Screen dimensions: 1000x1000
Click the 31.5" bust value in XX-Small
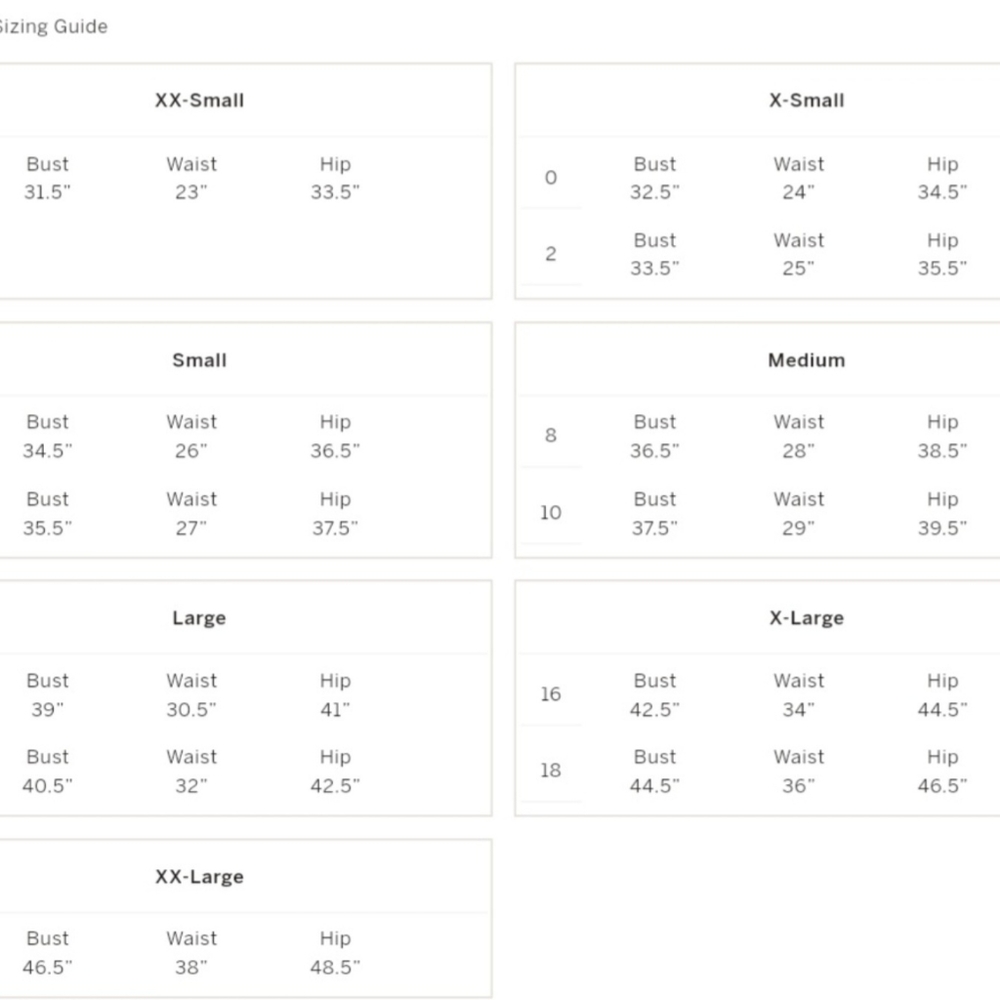point(47,192)
